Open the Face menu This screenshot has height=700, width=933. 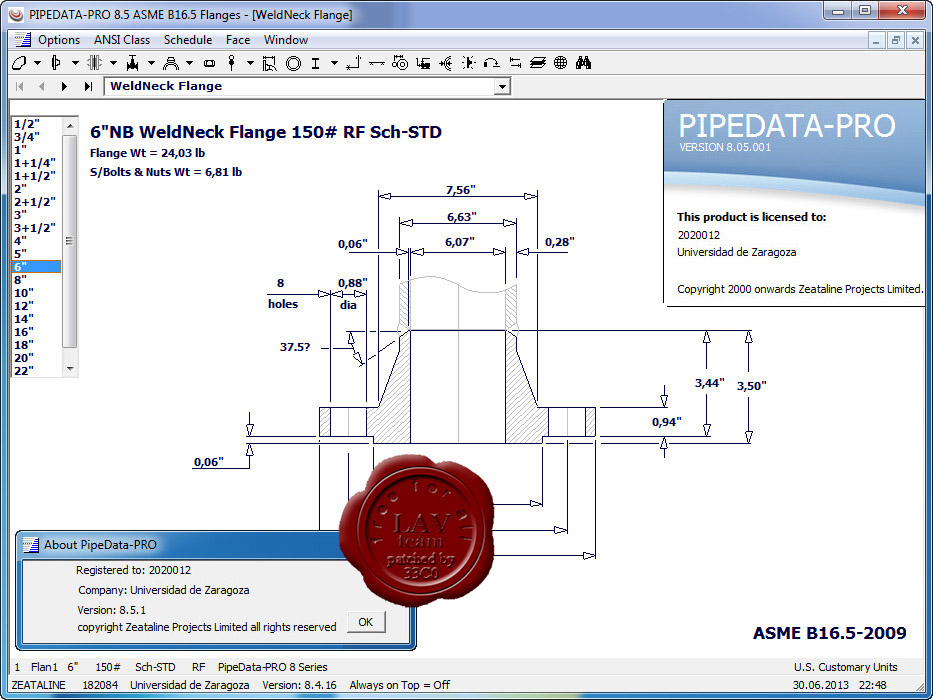(x=238, y=40)
